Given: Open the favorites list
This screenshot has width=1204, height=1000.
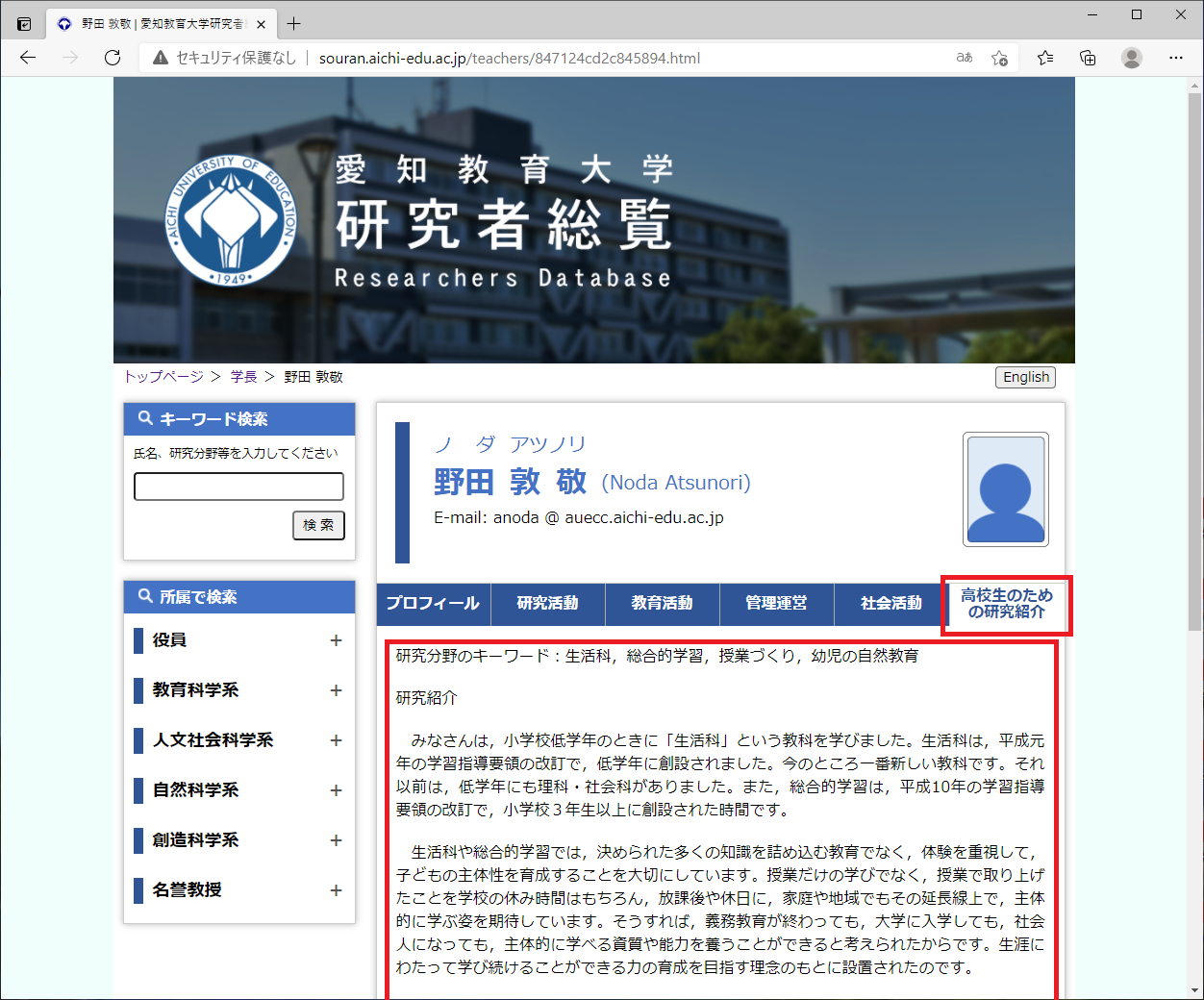Looking at the screenshot, I should [x=1045, y=58].
